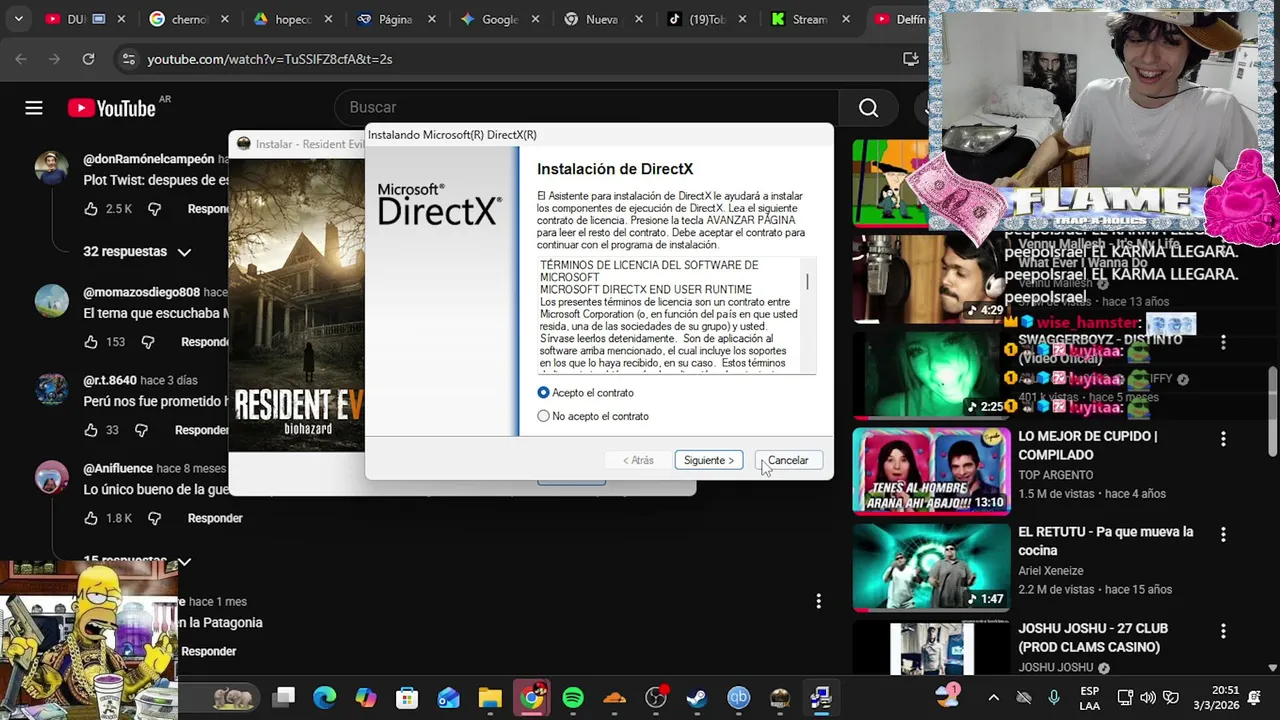Open Chrome tab search dropdown
Screen dimensions: 1280x720
[x=19, y=19]
